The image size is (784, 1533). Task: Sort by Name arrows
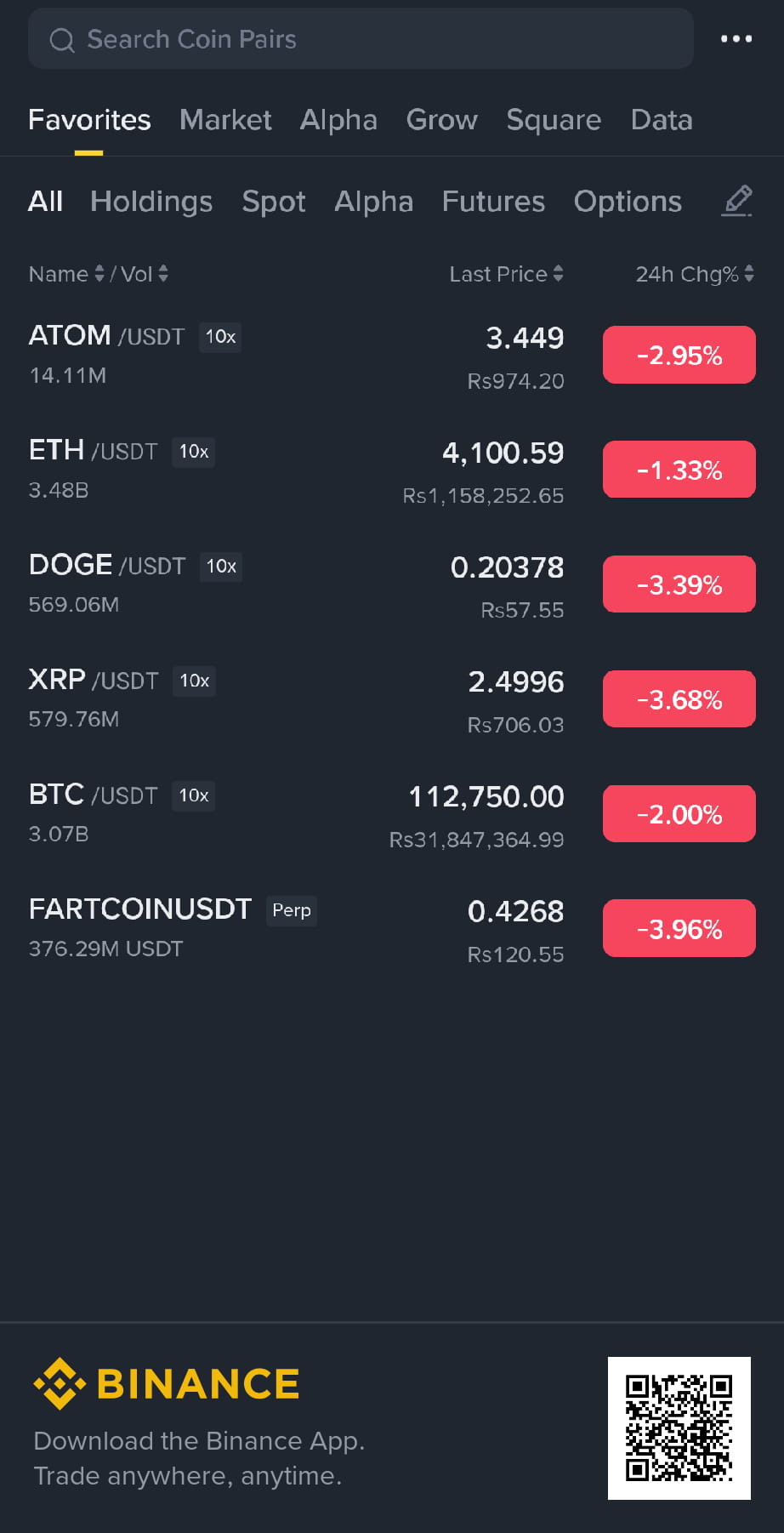(x=99, y=274)
